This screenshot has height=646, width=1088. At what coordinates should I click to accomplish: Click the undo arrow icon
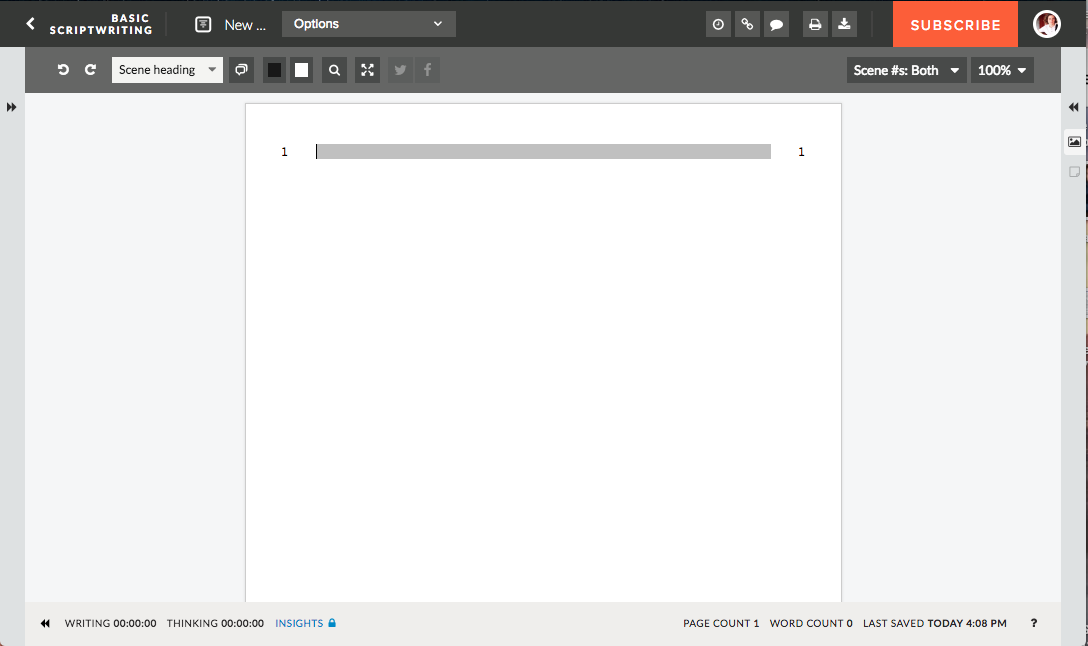[x=63, y=70]
